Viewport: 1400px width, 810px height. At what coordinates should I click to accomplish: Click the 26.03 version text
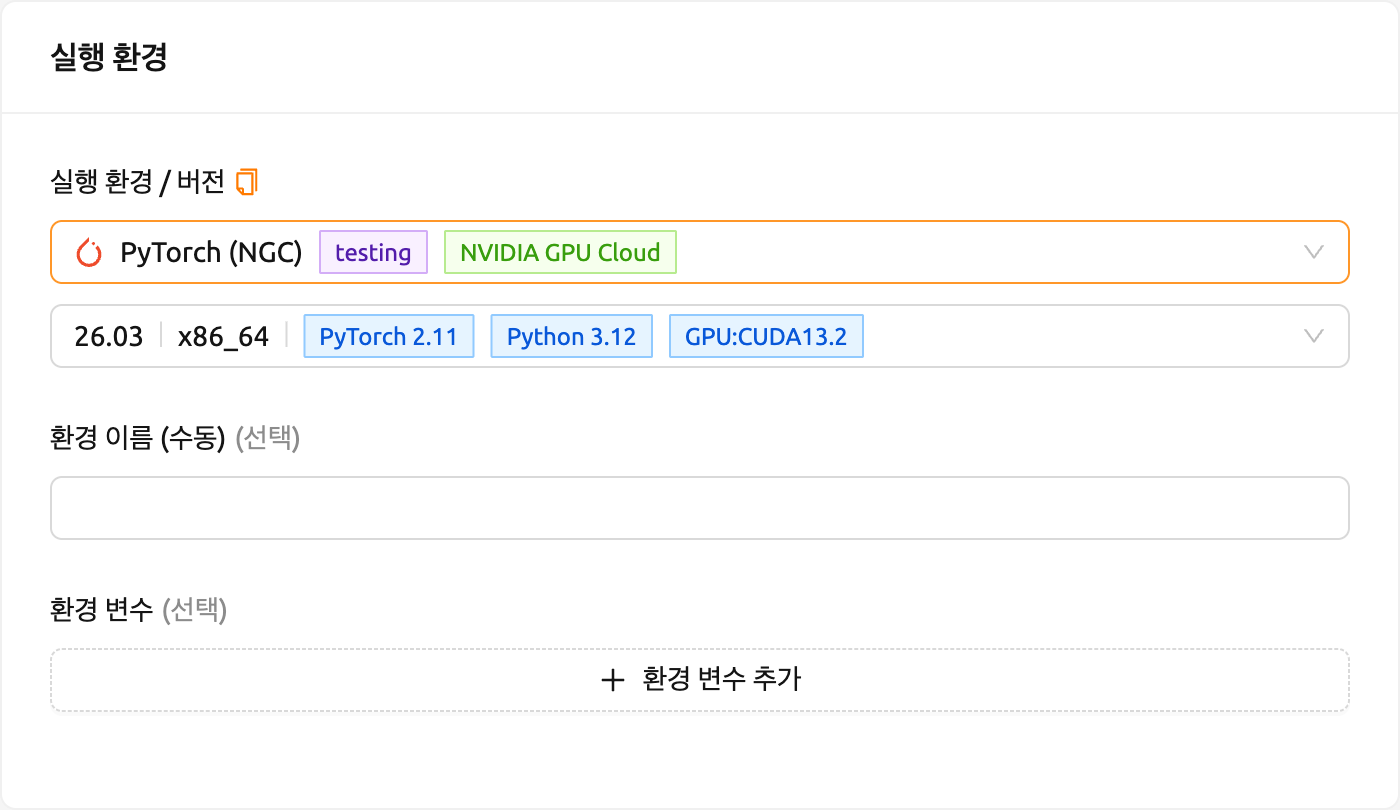click(x=109, y=336)
